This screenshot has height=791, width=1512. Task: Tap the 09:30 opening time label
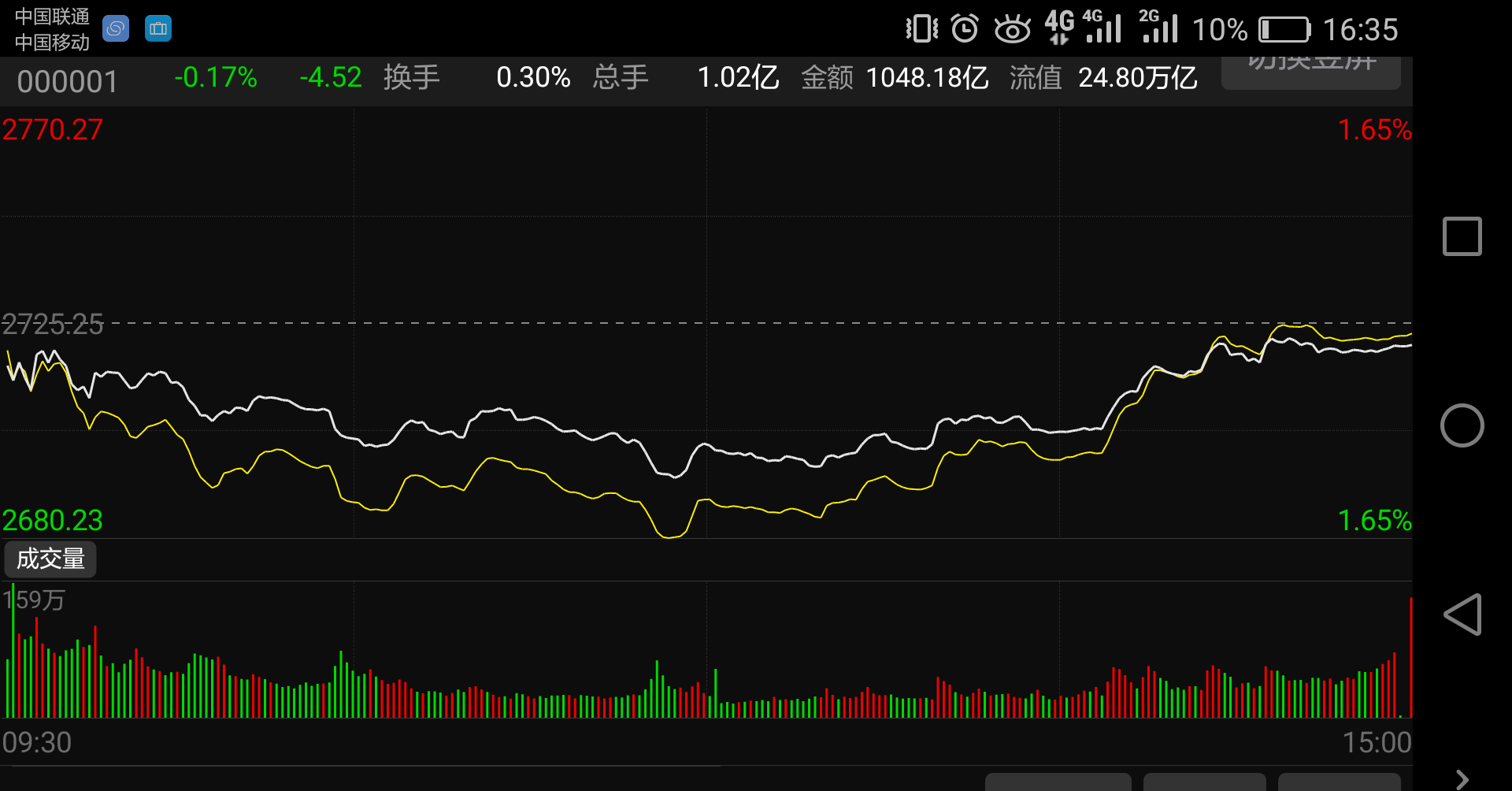[x=36, y=742]
